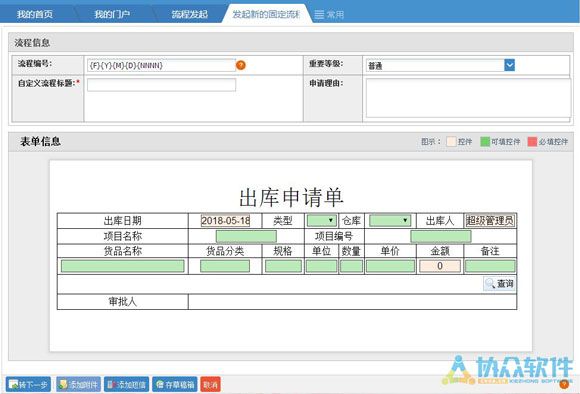Switch to the 我的门户 tab
Image resolution: width=580 pixels, height=394 pixels.
[x=112, y=14]
